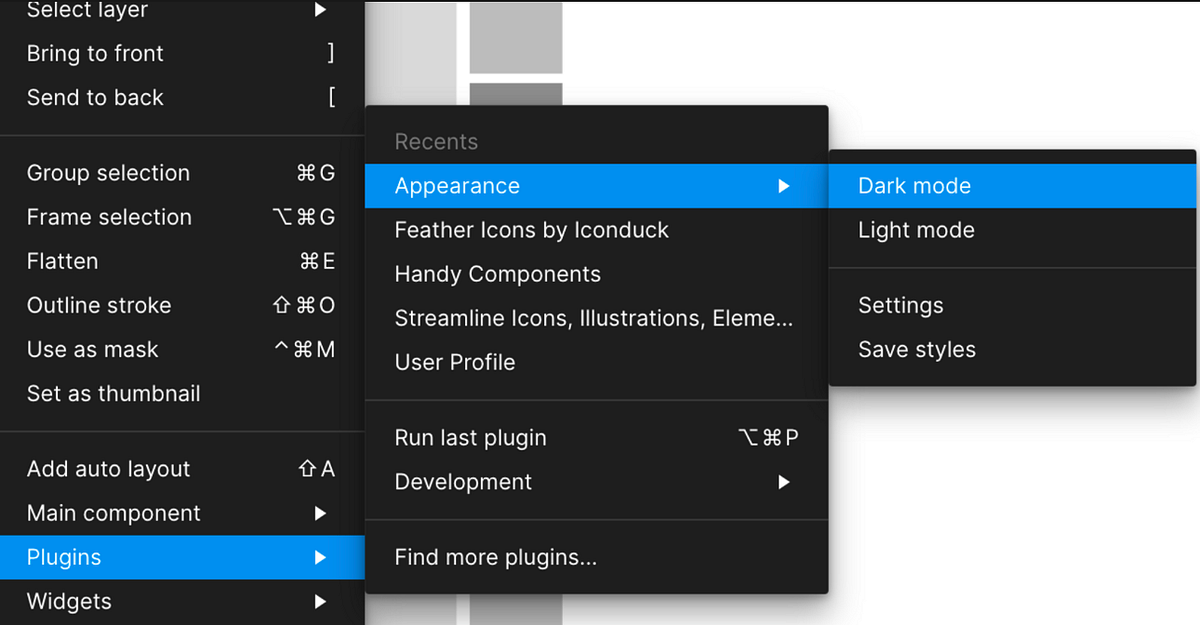Expand the Development submenu
This screenshot has width=1200, height=625.
(x=463, y=482)
